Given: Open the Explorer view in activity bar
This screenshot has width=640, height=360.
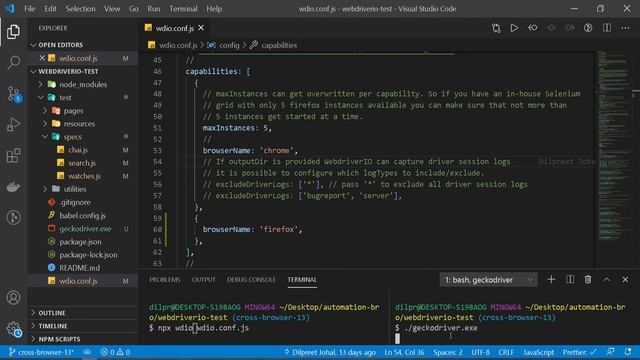Looking at the screenshot, I should coord(13,31).
